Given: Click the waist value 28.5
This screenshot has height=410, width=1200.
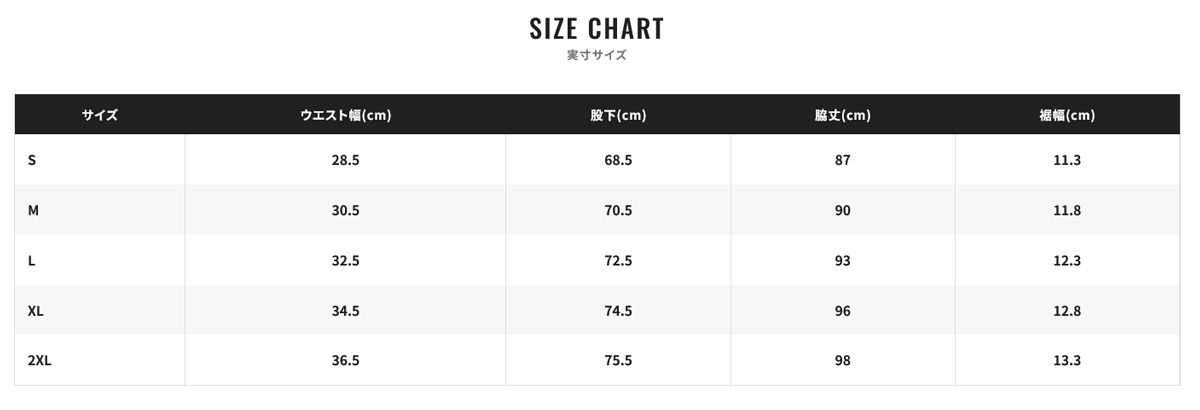Looking at the screenshot, I should [x=345, y=160].
